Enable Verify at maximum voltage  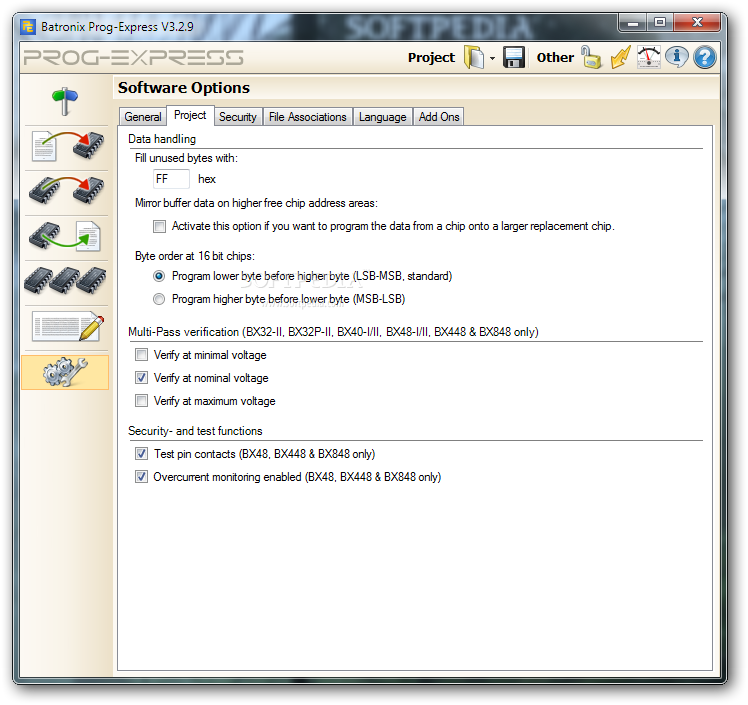(x=141, y=401)
